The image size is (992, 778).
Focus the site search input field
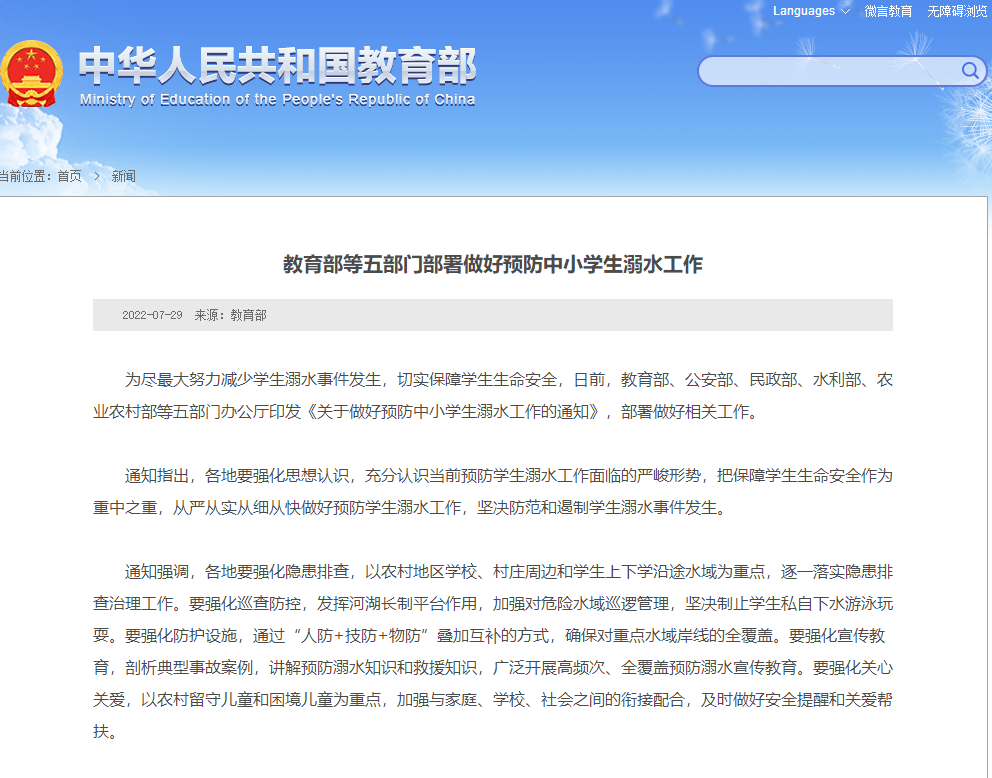coord(842,71)
